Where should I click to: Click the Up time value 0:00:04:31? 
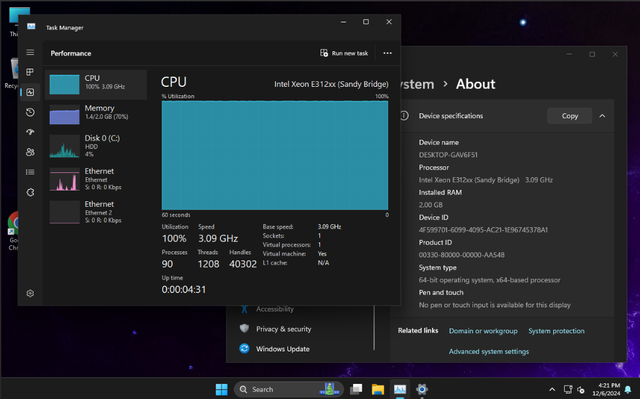pos(184,289)
